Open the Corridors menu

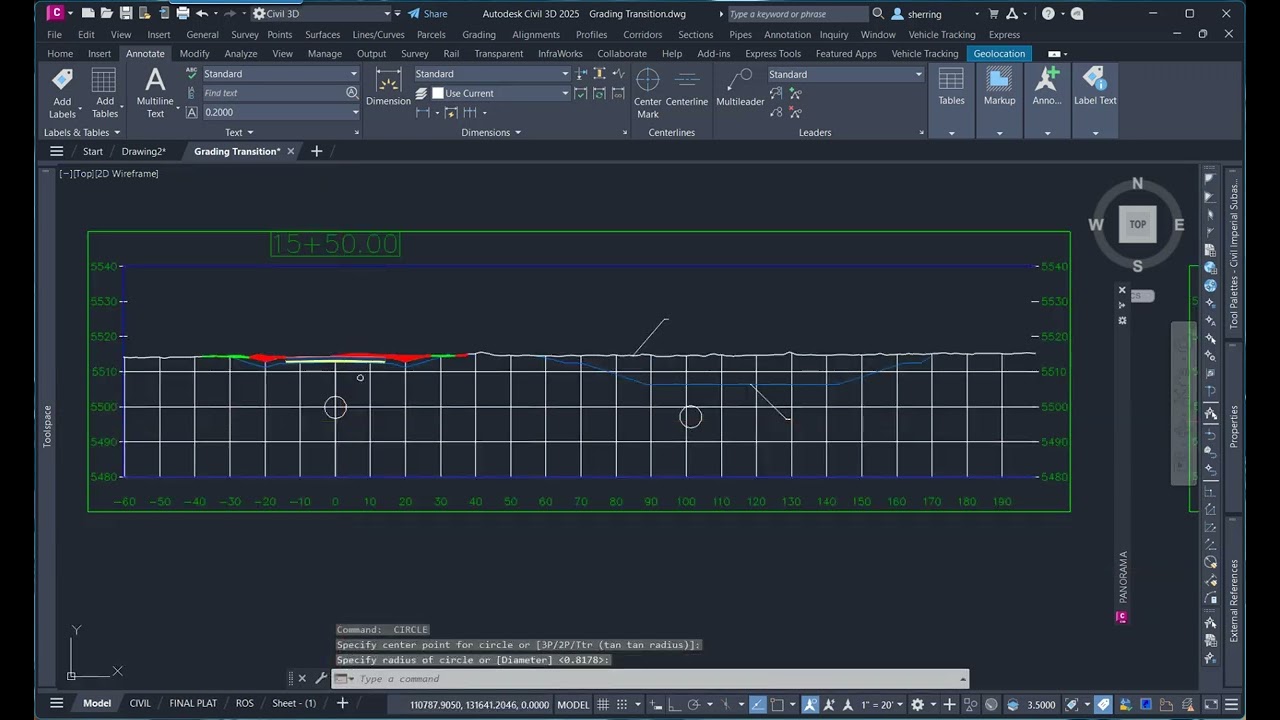click(x=642, y=34)
